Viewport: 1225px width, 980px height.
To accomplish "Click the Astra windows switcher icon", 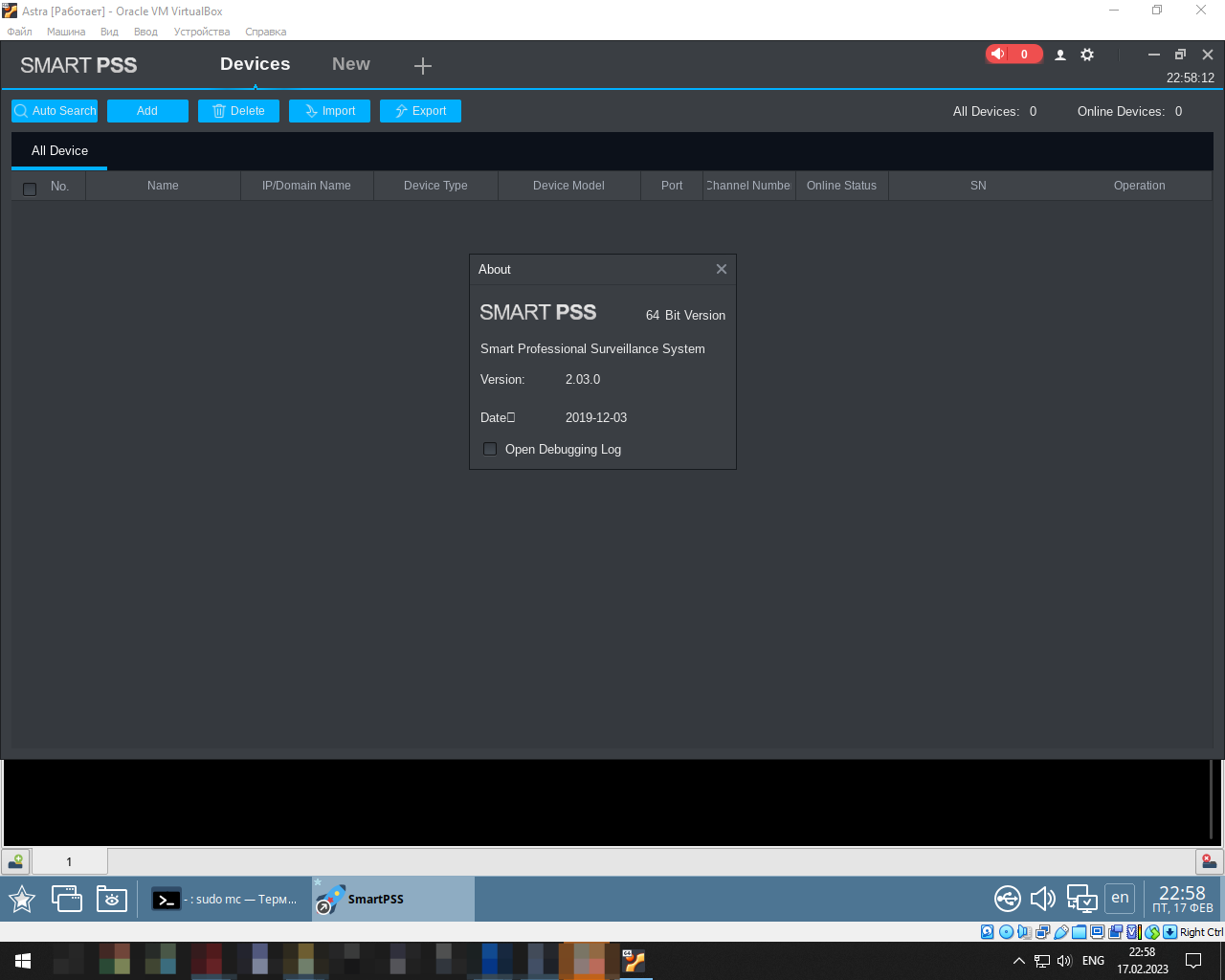I will (x=67, y=899).
